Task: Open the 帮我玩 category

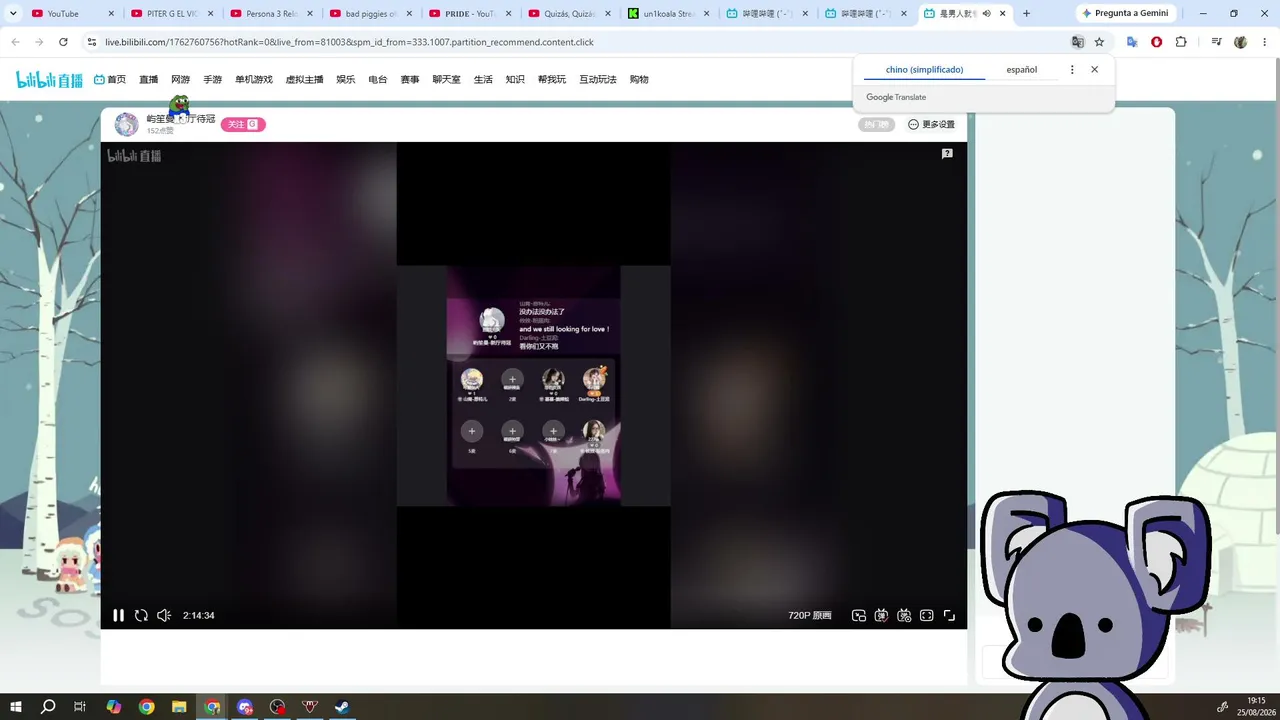Action: click(x=552, y=80)
